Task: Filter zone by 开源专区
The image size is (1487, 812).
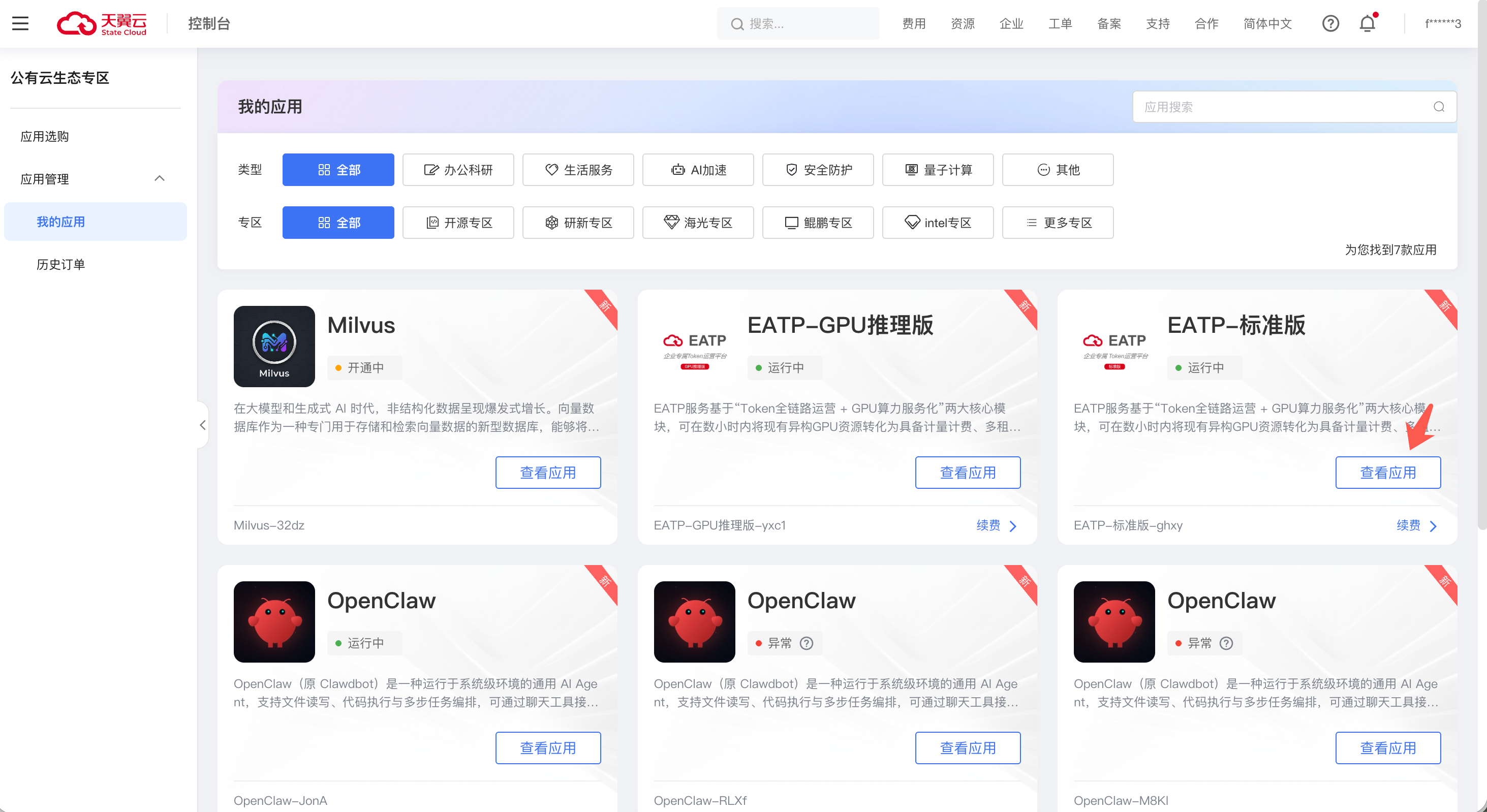Action: (x=458, y=222)
